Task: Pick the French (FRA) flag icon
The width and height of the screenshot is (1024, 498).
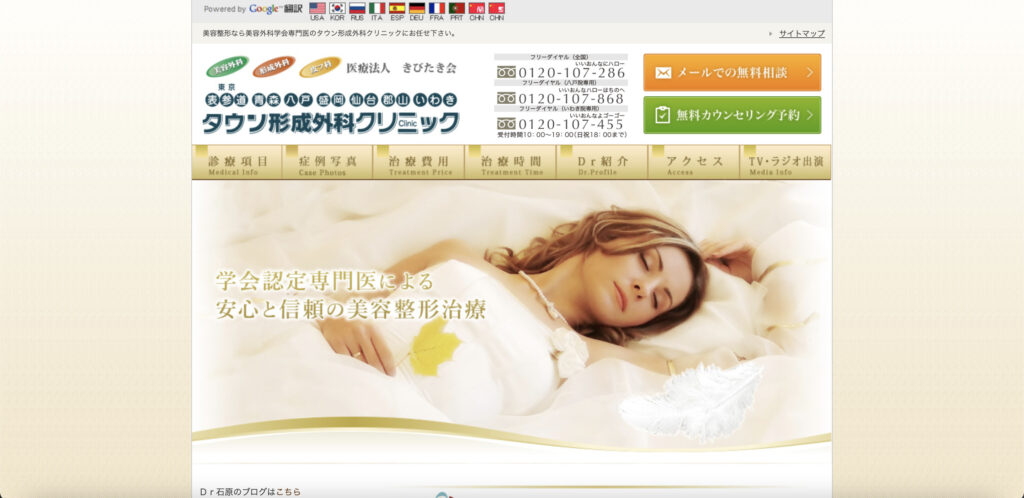Action: click(x=437, y=8)
